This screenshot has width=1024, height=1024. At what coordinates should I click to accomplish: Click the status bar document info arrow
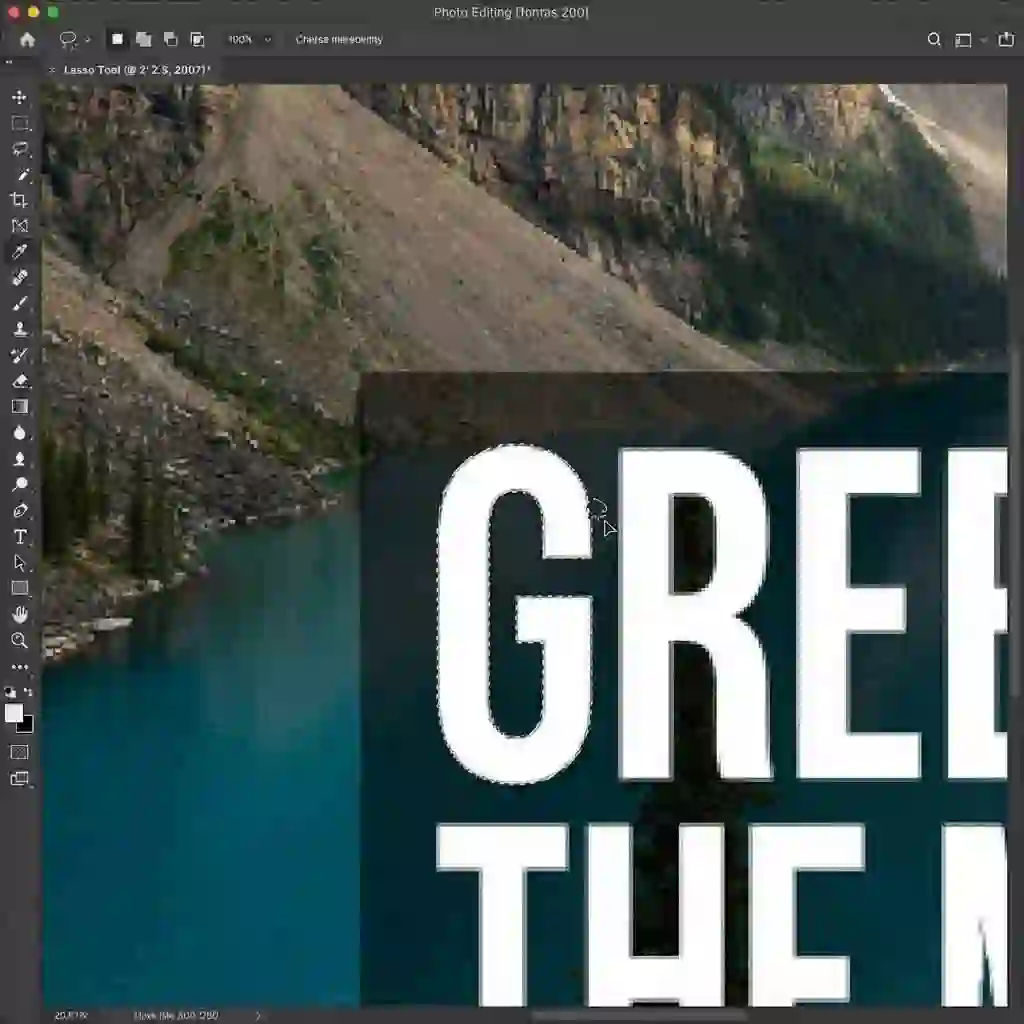coord(258,1014)
